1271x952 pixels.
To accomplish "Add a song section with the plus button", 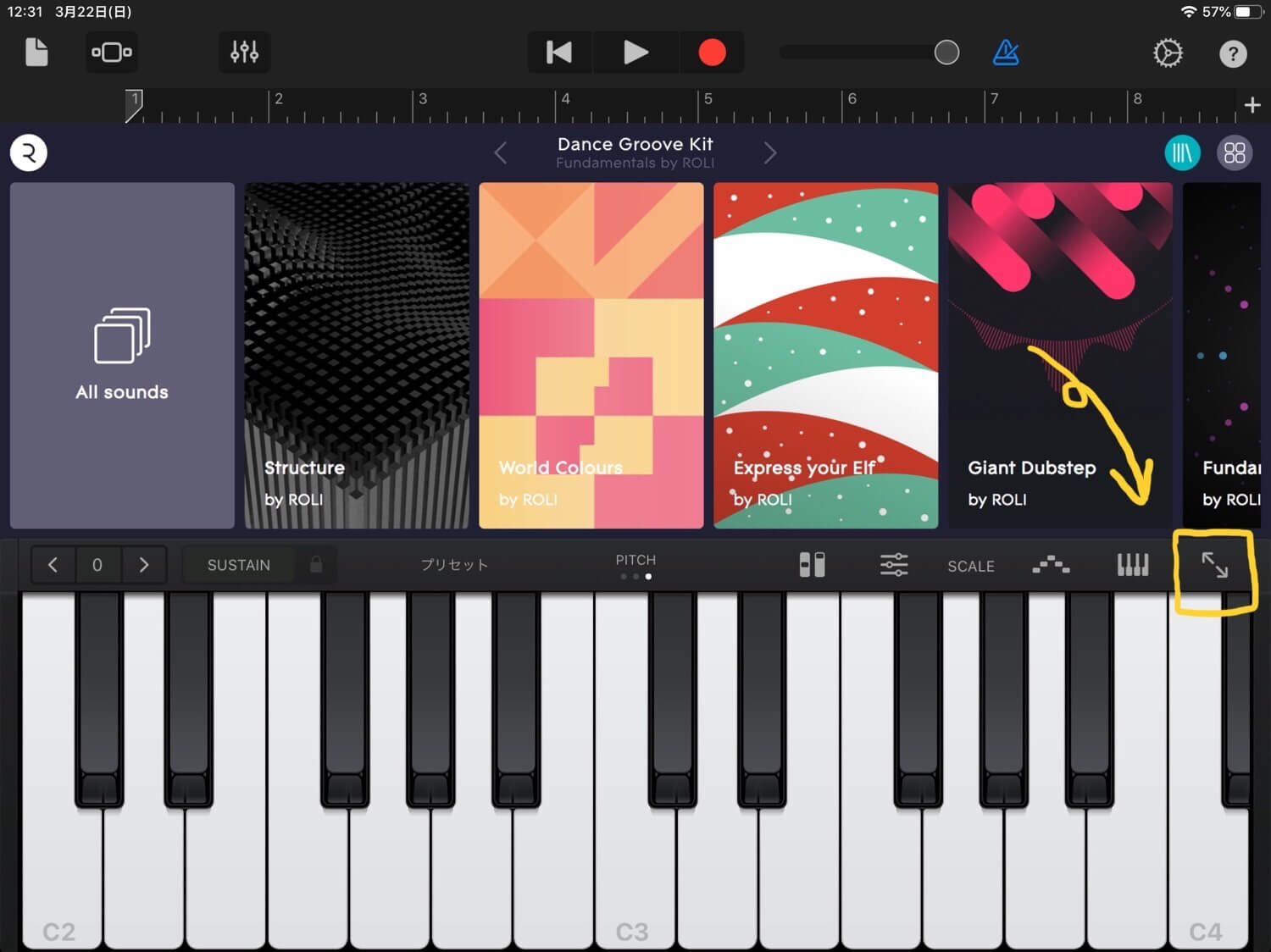I will pyautogui.click(x=1252, y=105).
